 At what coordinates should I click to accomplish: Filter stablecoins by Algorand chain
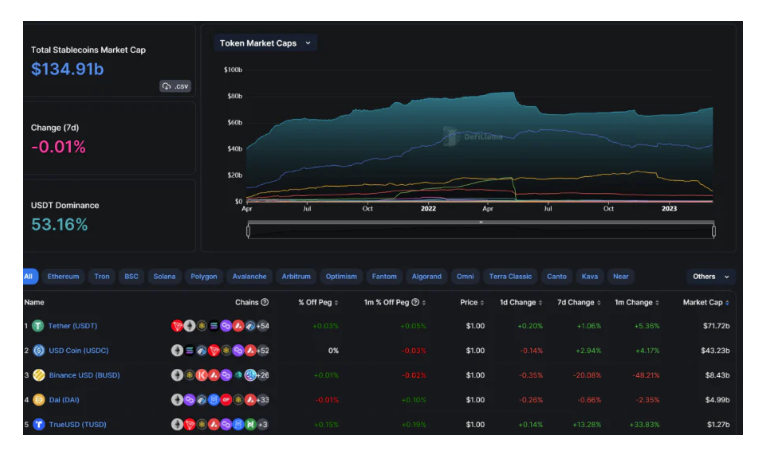click(426, 276)
